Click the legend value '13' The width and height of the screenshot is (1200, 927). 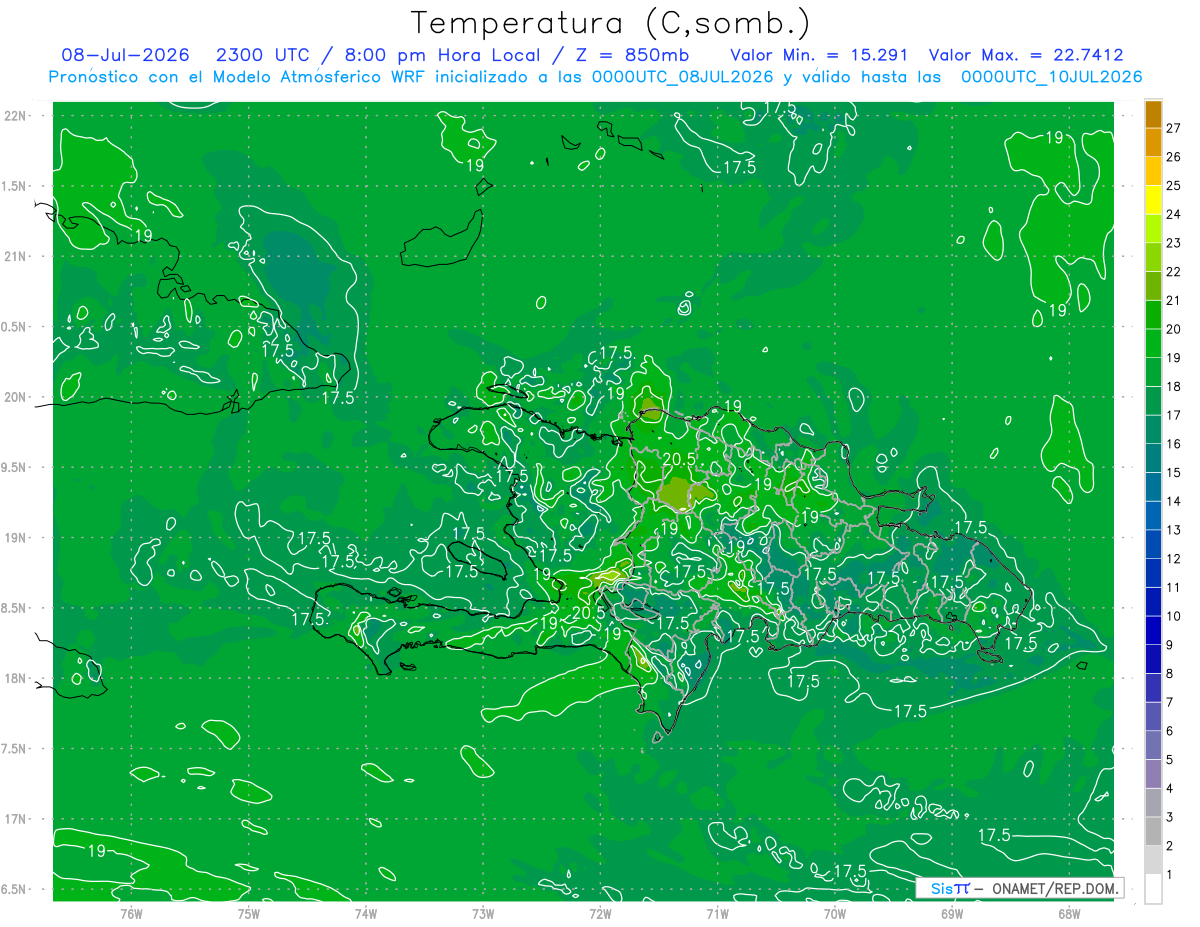[1174, 530]
